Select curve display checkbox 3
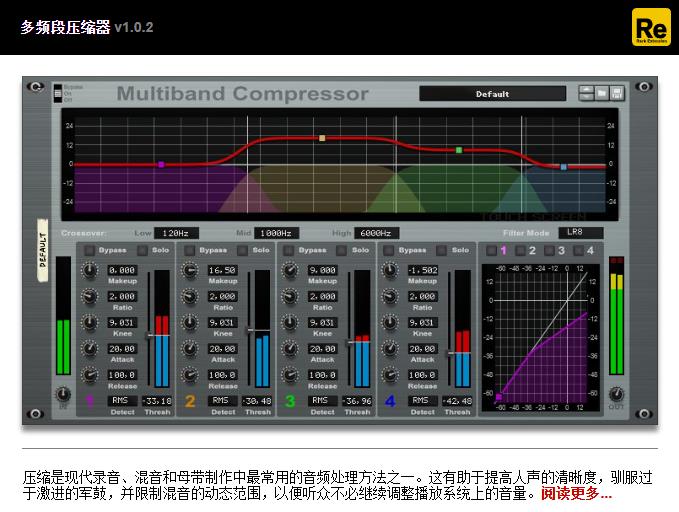The image size is (679, 512). pos(549,250)
